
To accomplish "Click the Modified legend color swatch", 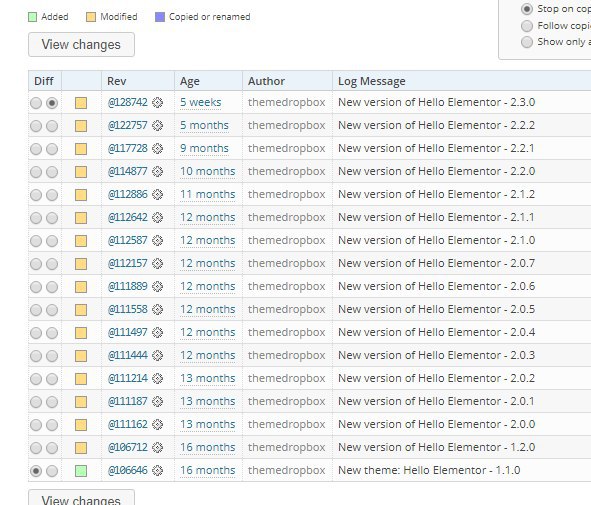I will point(91,17).
